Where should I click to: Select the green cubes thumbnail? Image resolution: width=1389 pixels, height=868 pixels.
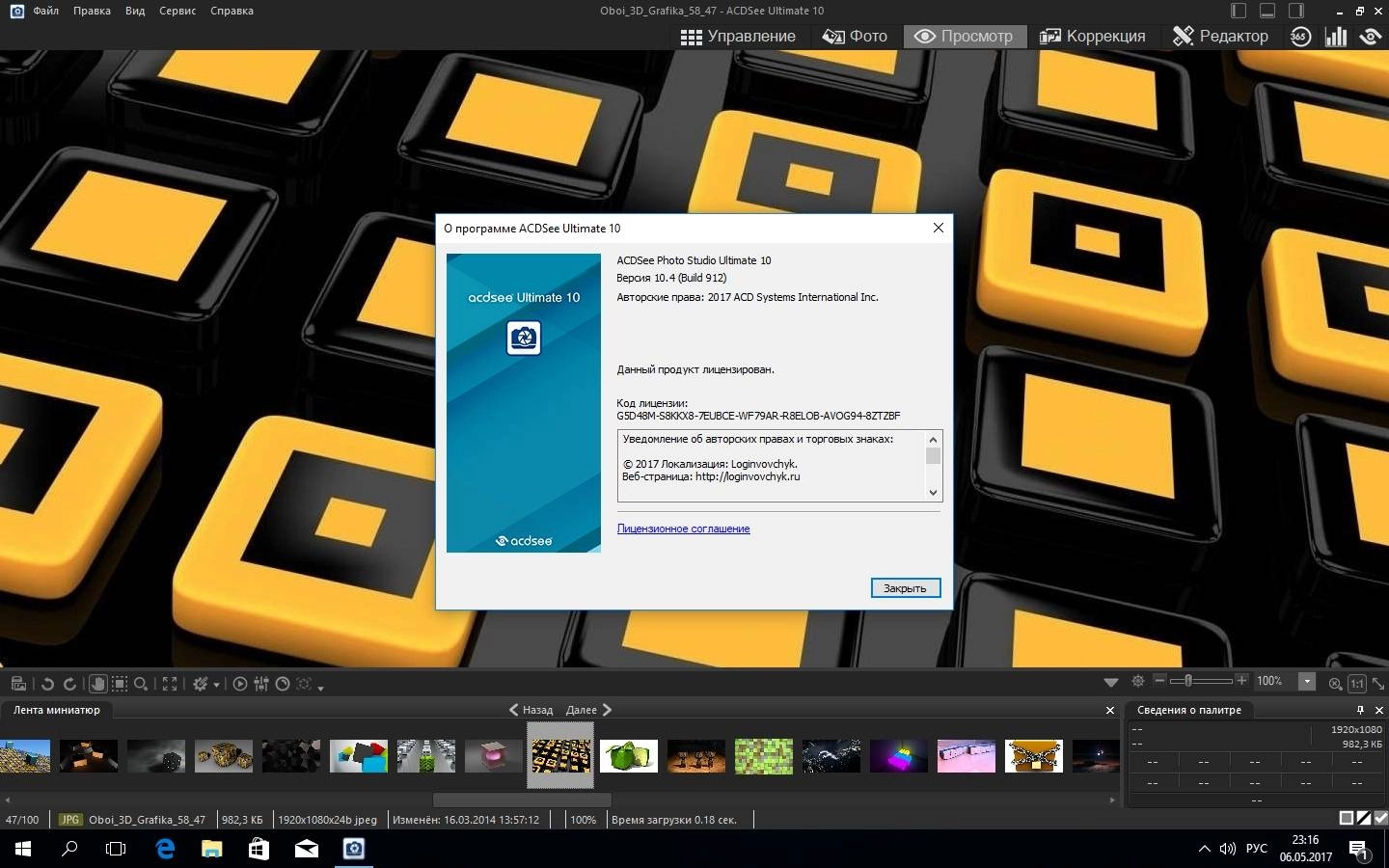(628, 756)
